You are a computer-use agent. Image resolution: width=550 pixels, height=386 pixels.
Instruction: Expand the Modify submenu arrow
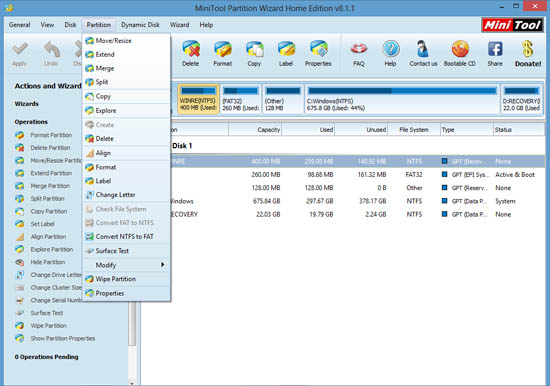pos(162,265)
